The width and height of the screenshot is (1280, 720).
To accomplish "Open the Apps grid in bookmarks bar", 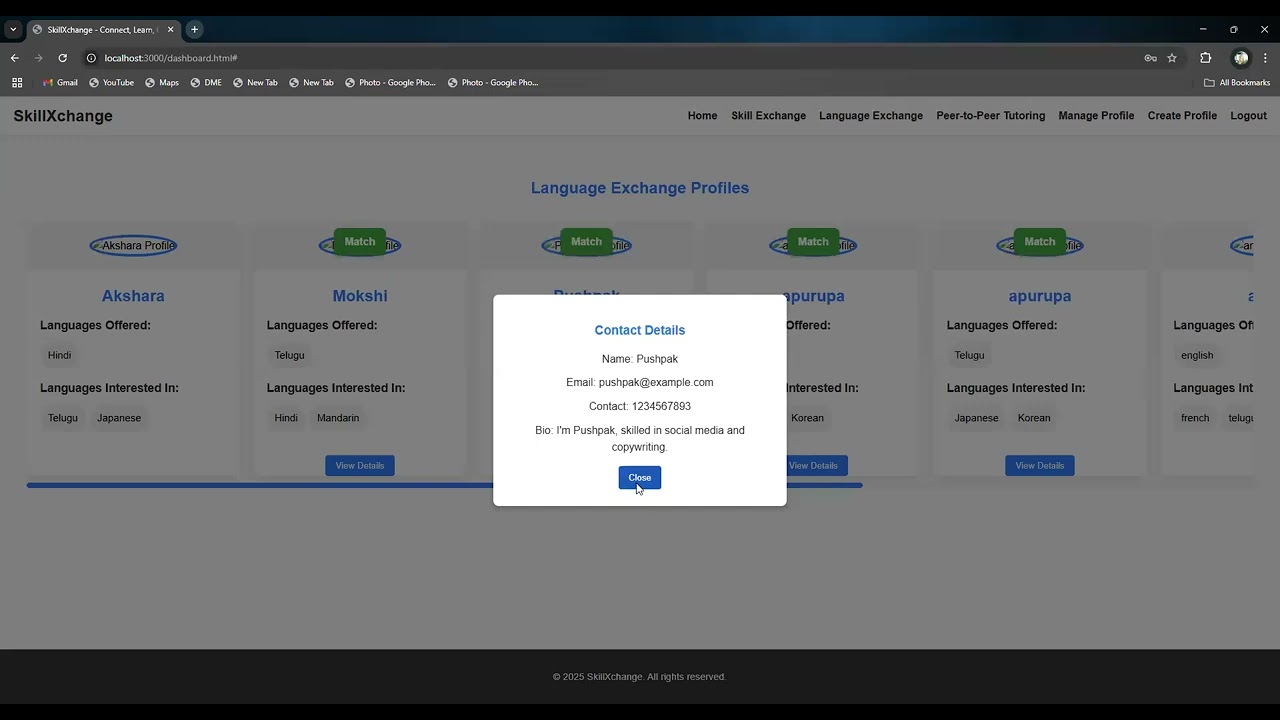I will (x=17, y=83).
